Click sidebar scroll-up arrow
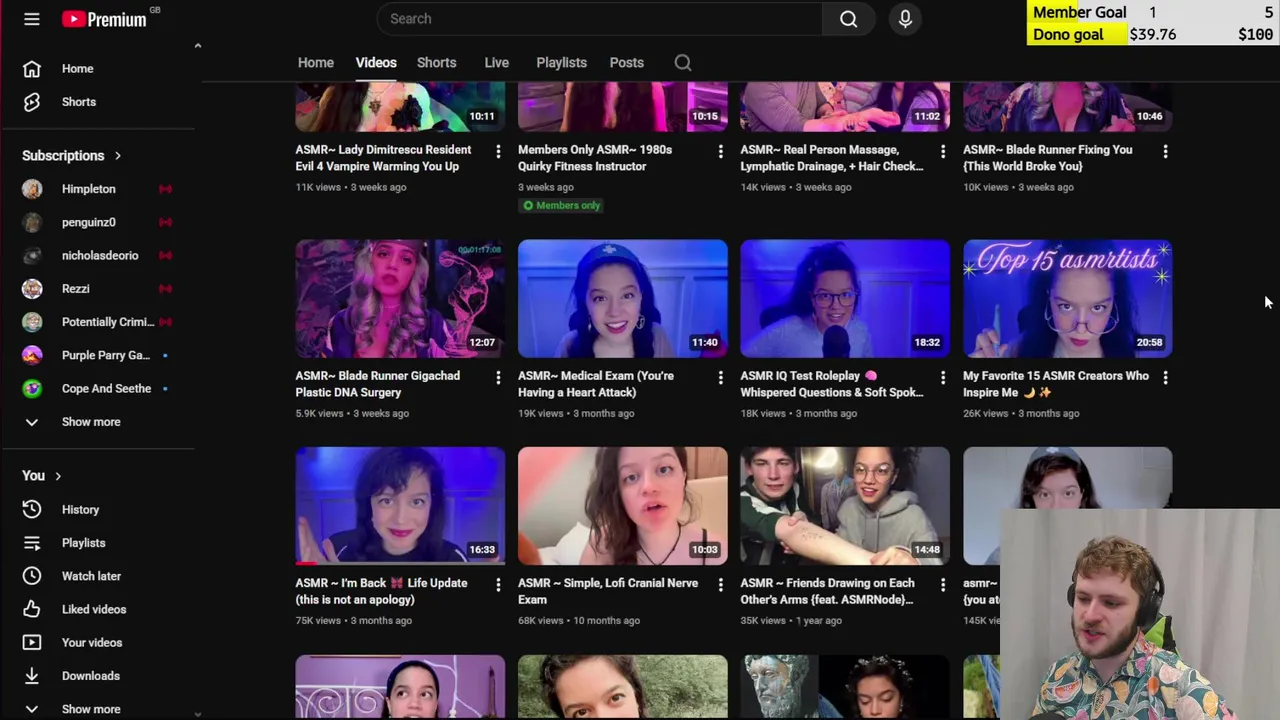Image resolution: width=1280 pixels, height=720 pixels. (197, 46)
